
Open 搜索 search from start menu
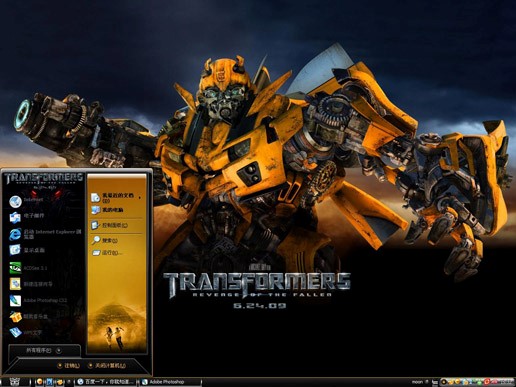[116, 240]
